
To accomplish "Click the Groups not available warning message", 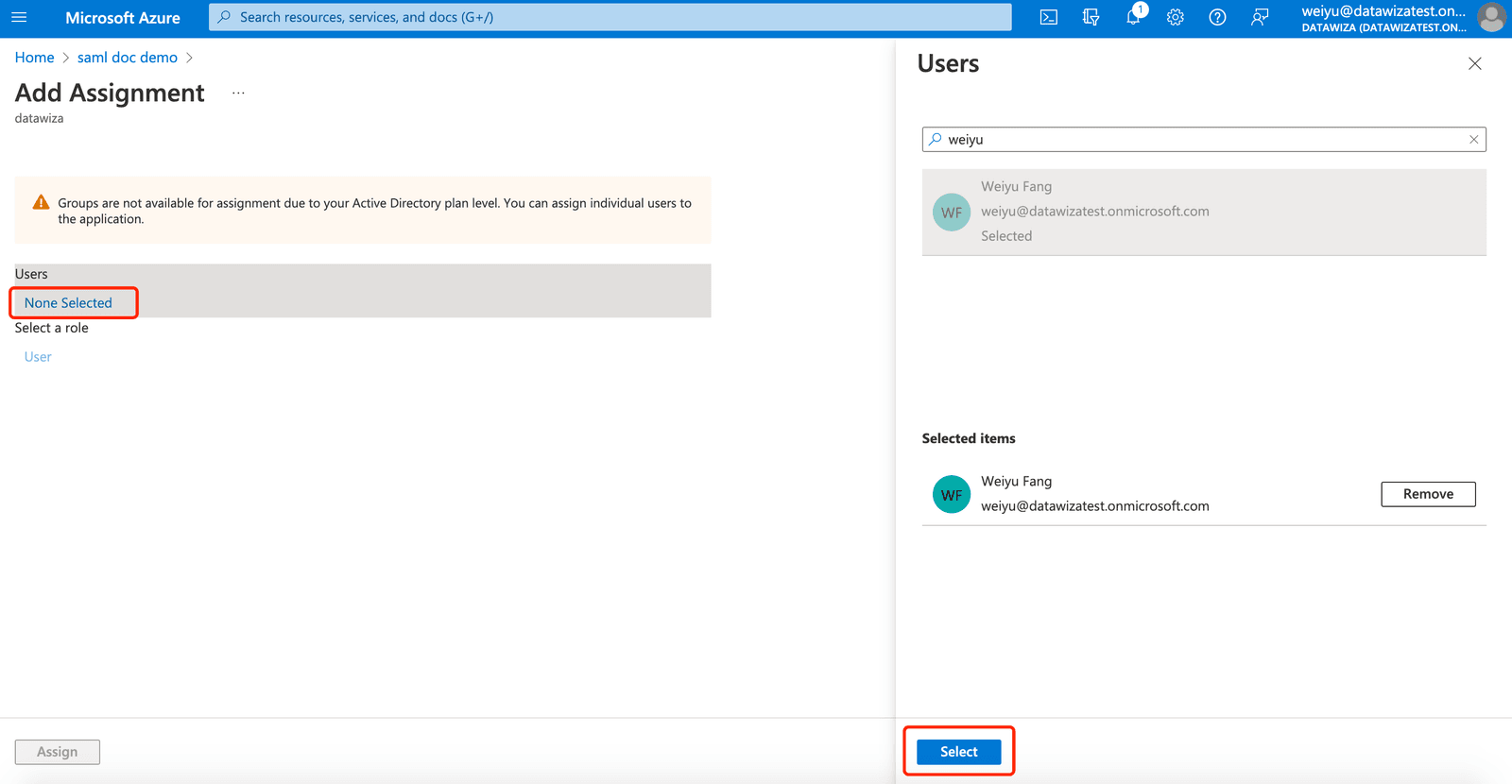I will [374, 211].
